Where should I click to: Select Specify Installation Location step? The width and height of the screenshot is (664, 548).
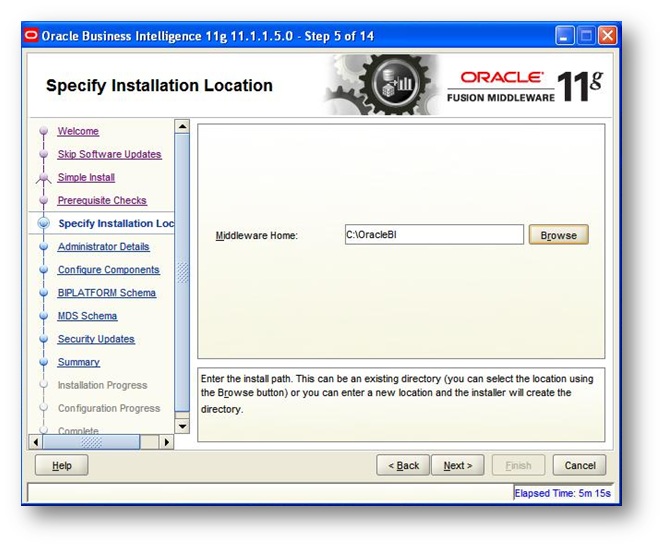116,223
